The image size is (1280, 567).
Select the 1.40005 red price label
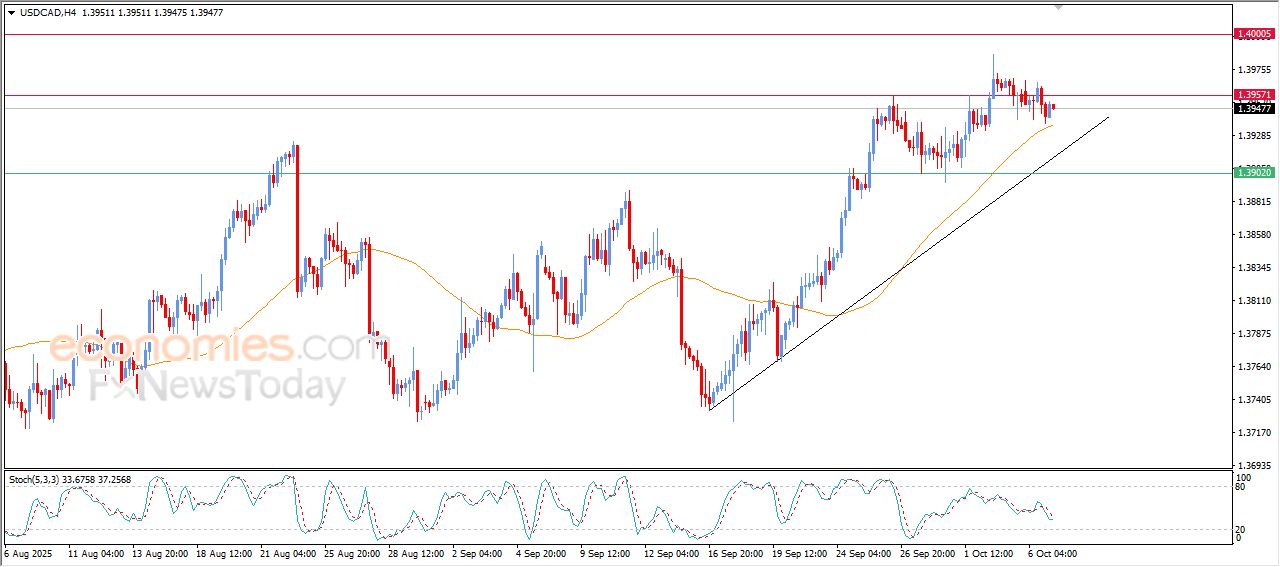pyautogui.click(x=1254, y=34)
